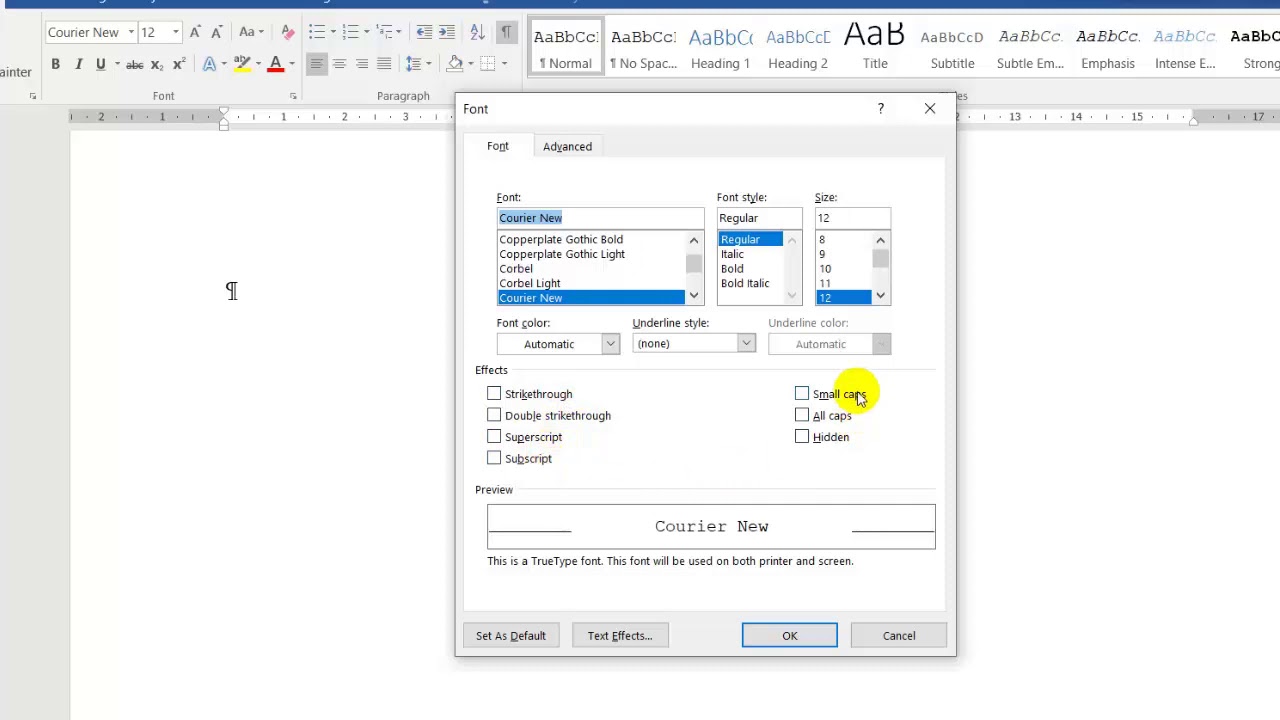Click Set As Default button

(511, 636)
